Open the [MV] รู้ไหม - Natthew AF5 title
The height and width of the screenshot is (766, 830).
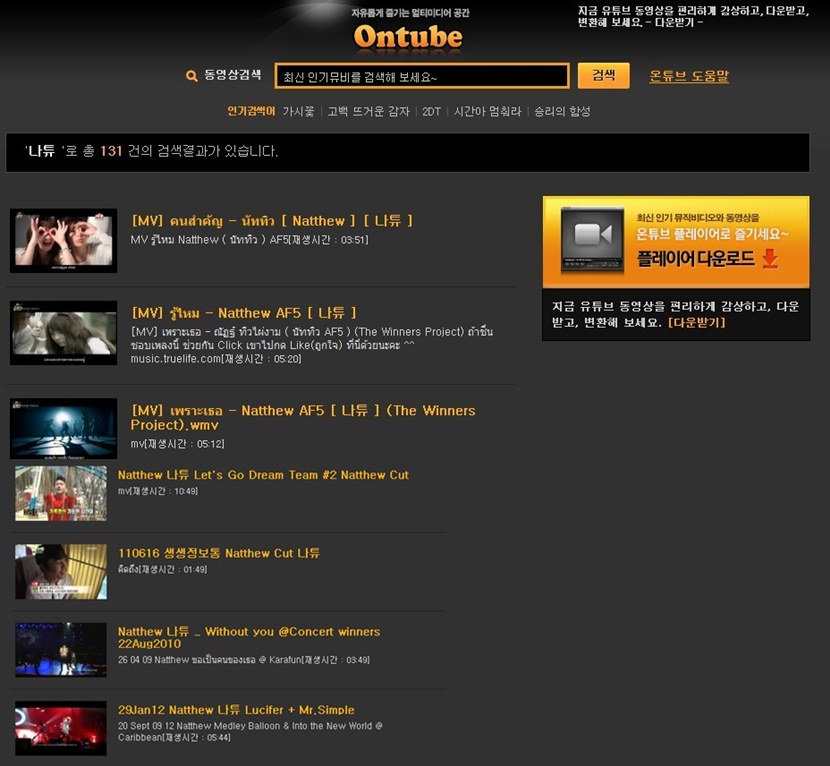244,313
